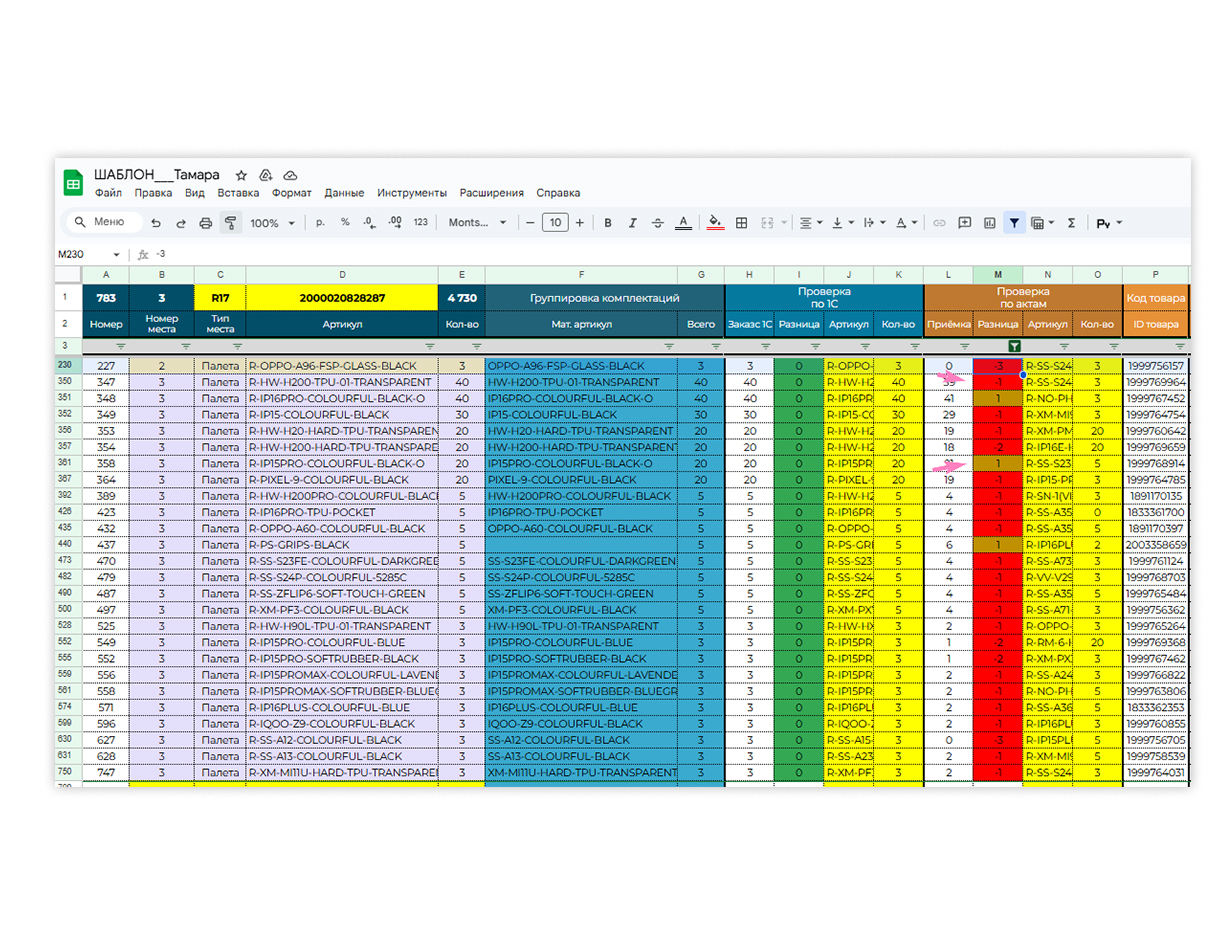Click the formula bar showing -3
This screenshot has width=1219, height=945.
(670, 255)
